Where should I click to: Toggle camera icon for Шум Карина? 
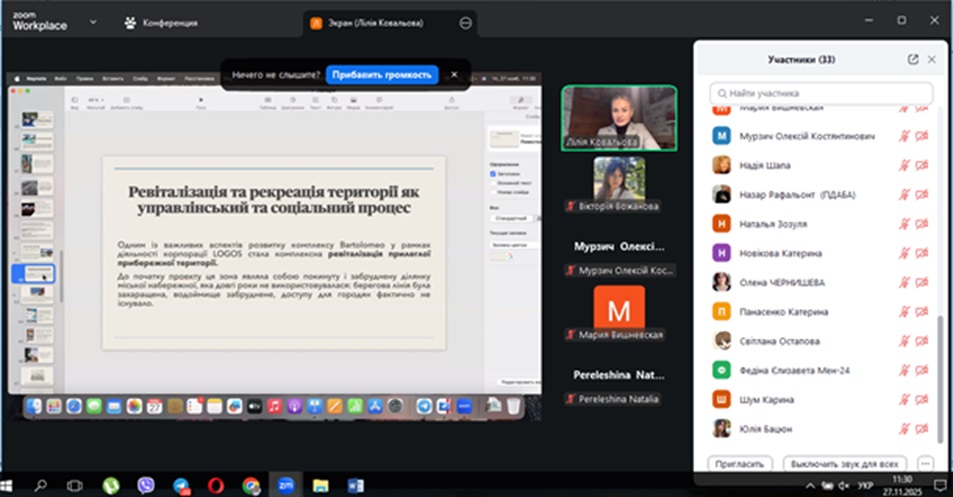click(921, 399)
